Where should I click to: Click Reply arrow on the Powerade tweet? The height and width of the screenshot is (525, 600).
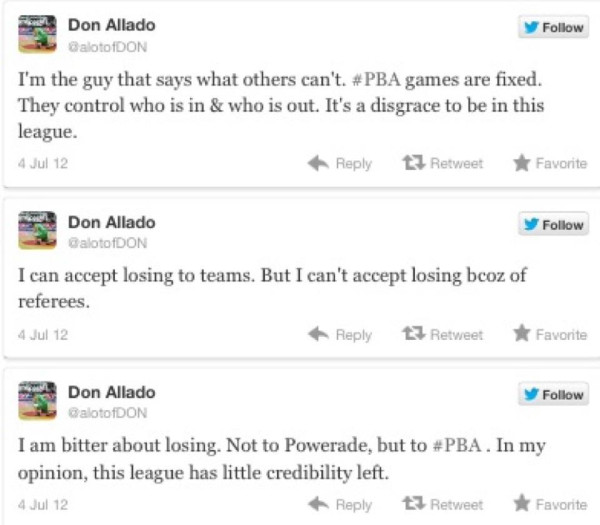[318, 504]
